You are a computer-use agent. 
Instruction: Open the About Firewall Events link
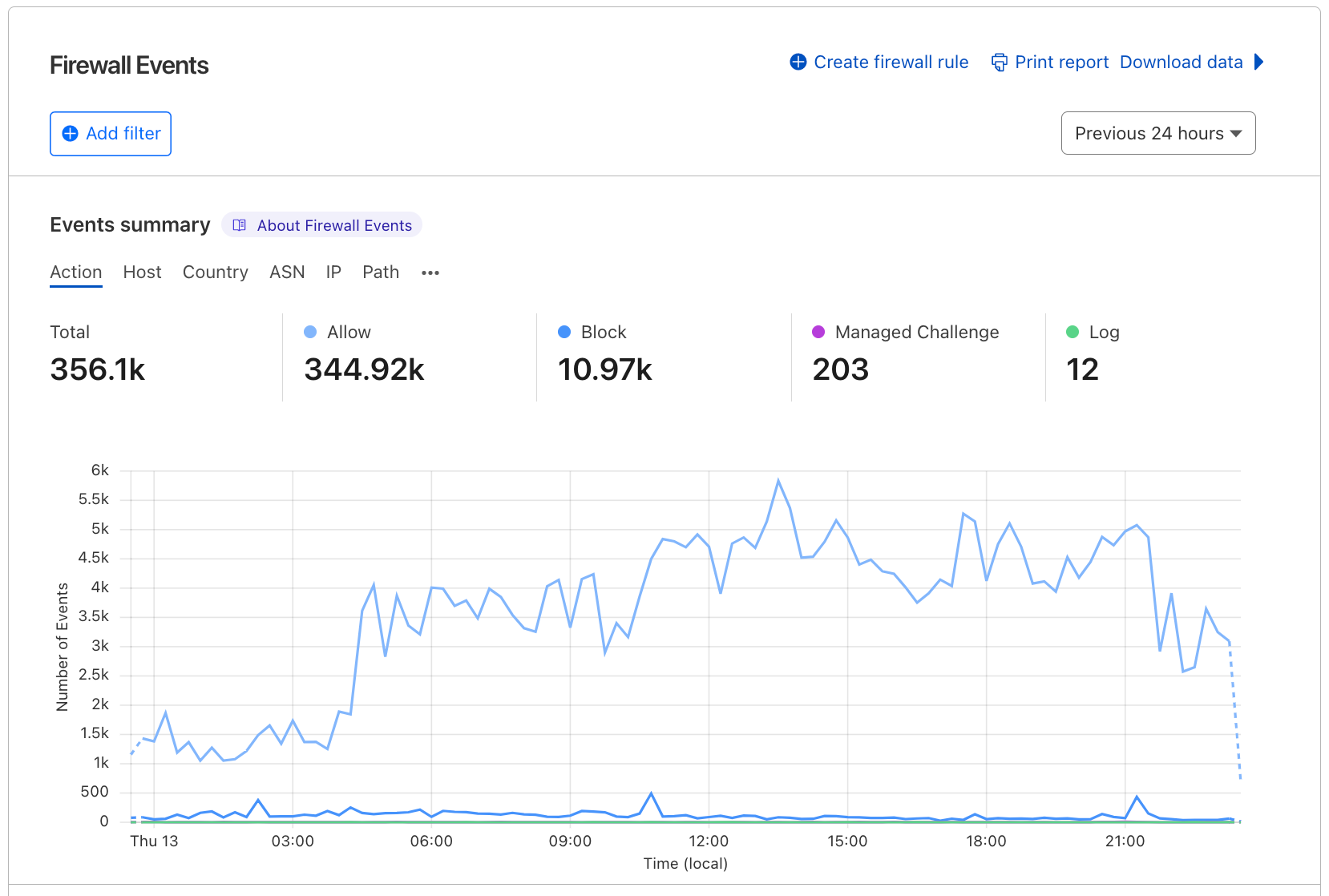point(321,225)
